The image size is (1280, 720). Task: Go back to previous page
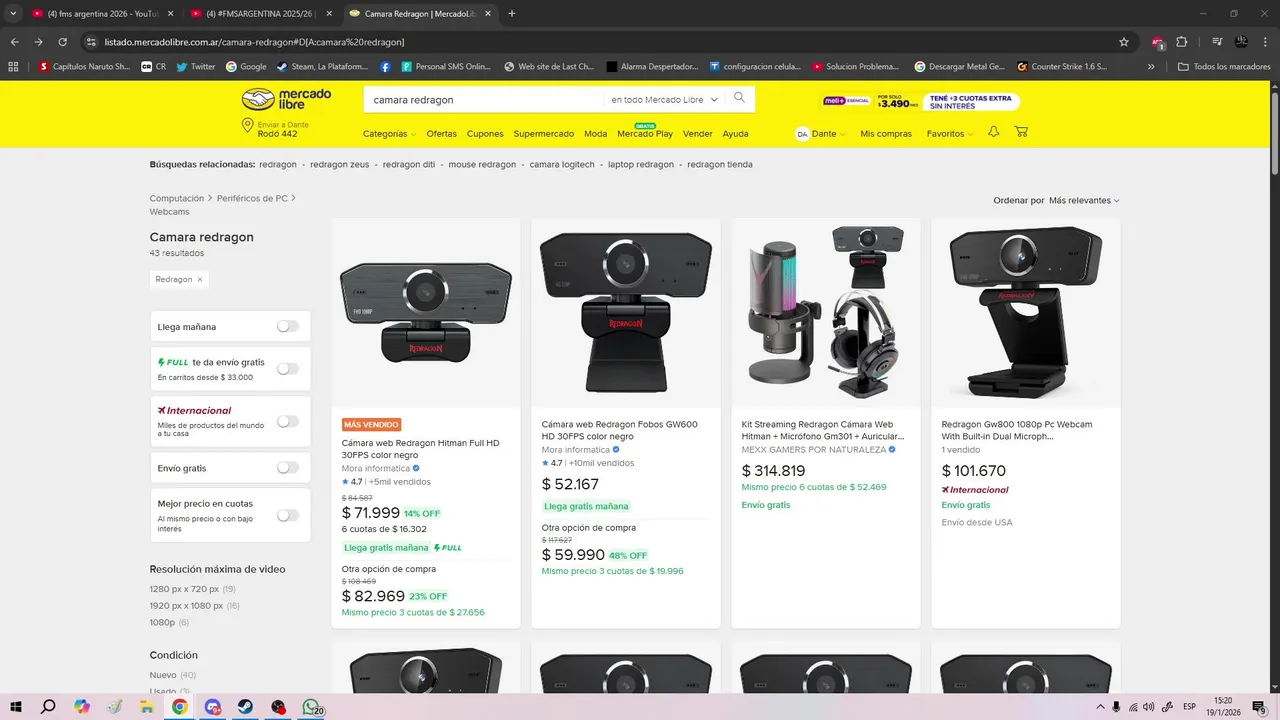tap(15, 42)
